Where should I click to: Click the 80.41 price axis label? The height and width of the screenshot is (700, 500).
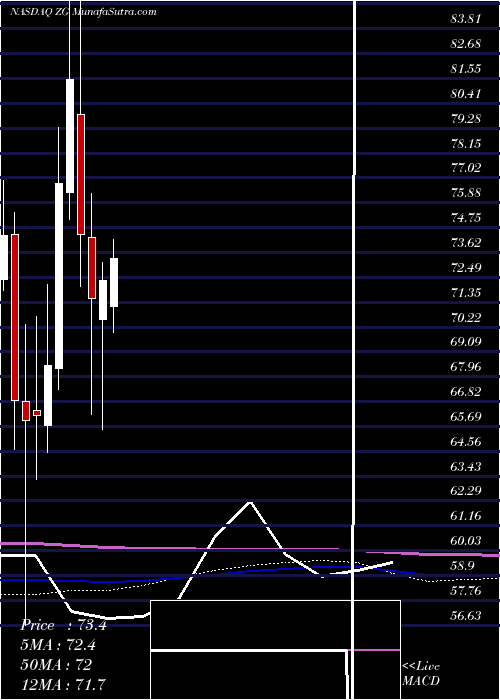click(x=466, y=94)
